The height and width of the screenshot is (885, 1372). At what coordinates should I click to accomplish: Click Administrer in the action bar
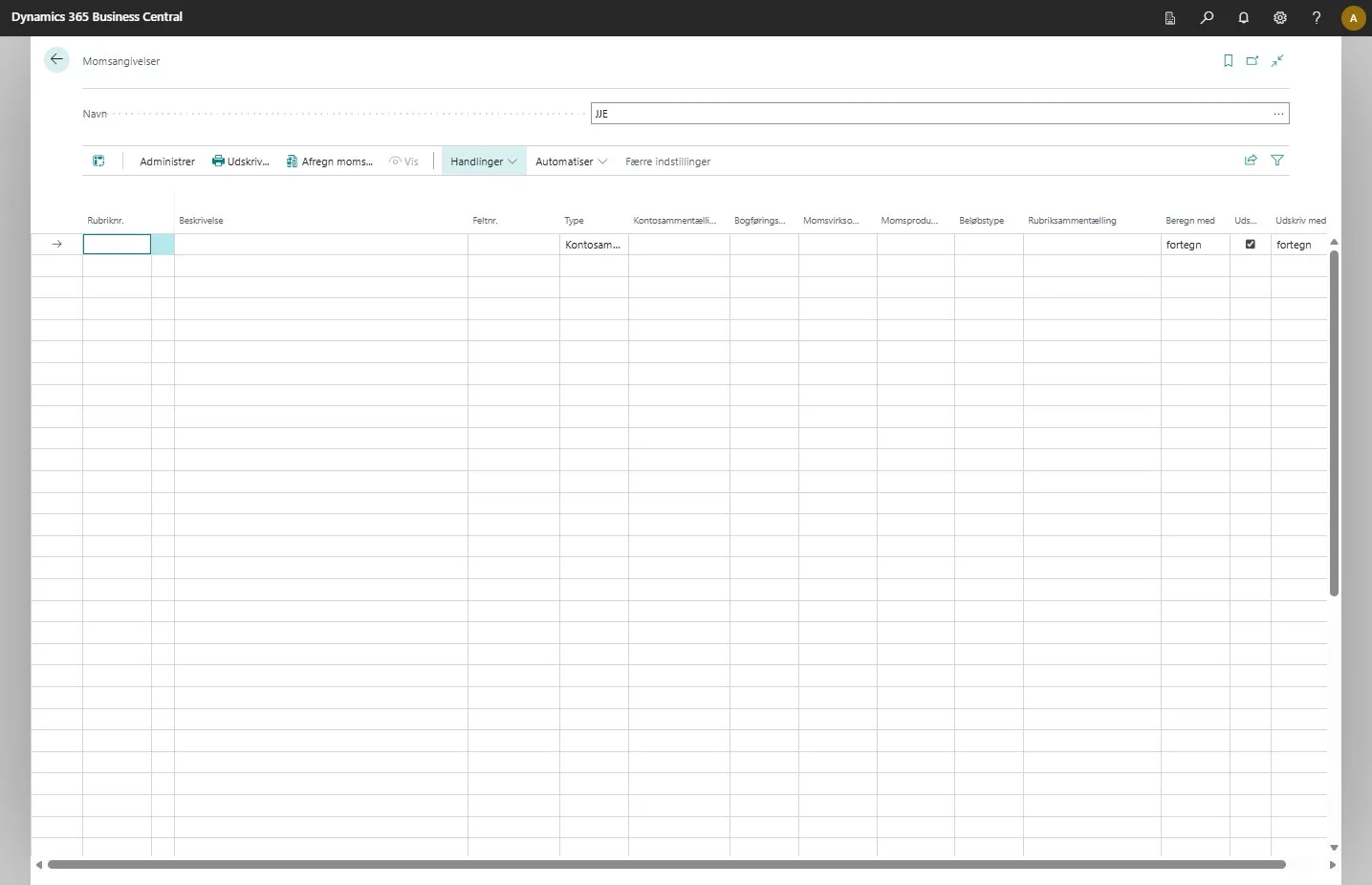(x=167, y=162)
